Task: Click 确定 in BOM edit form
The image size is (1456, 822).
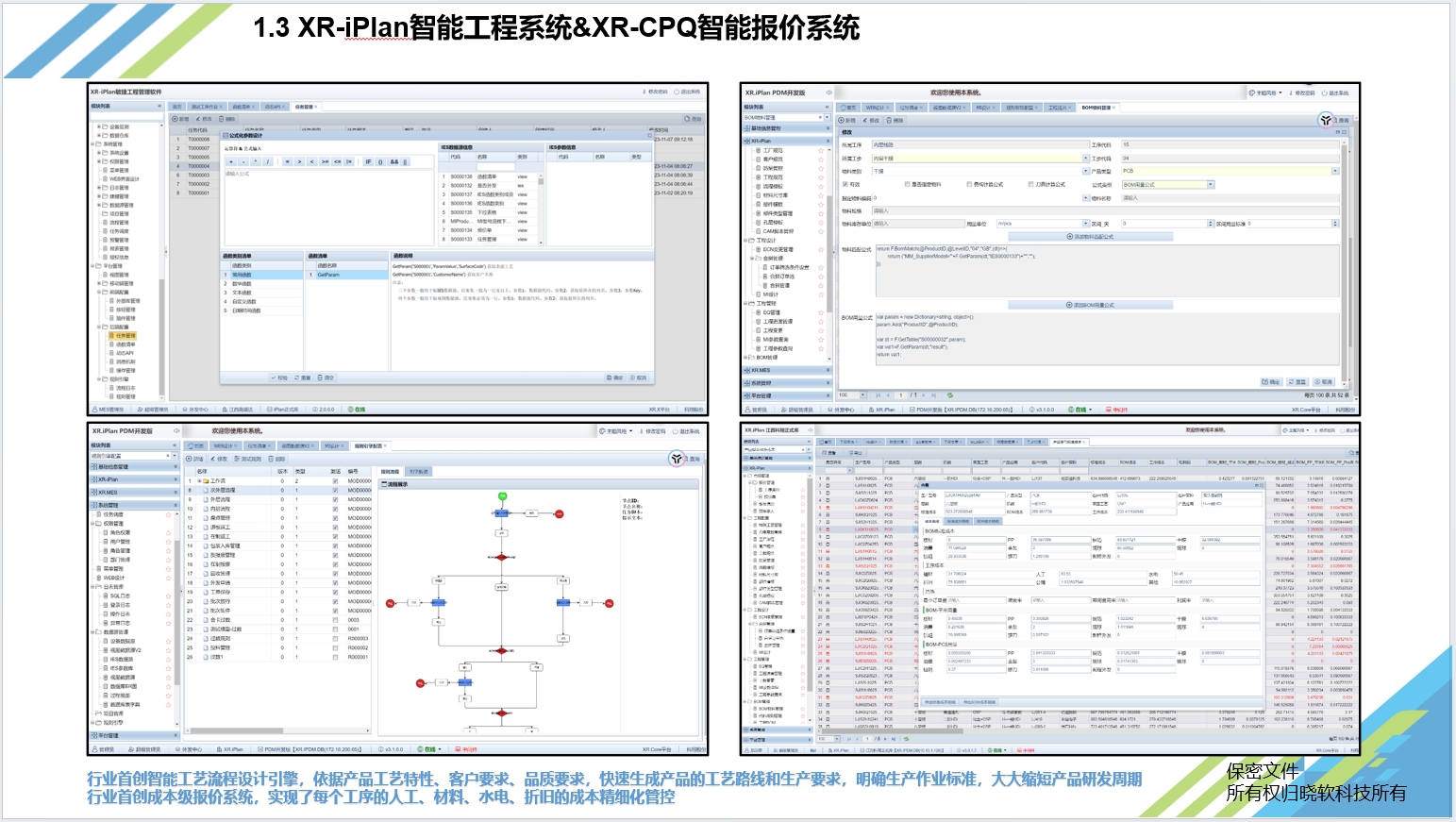Action: coord(1271,382)
